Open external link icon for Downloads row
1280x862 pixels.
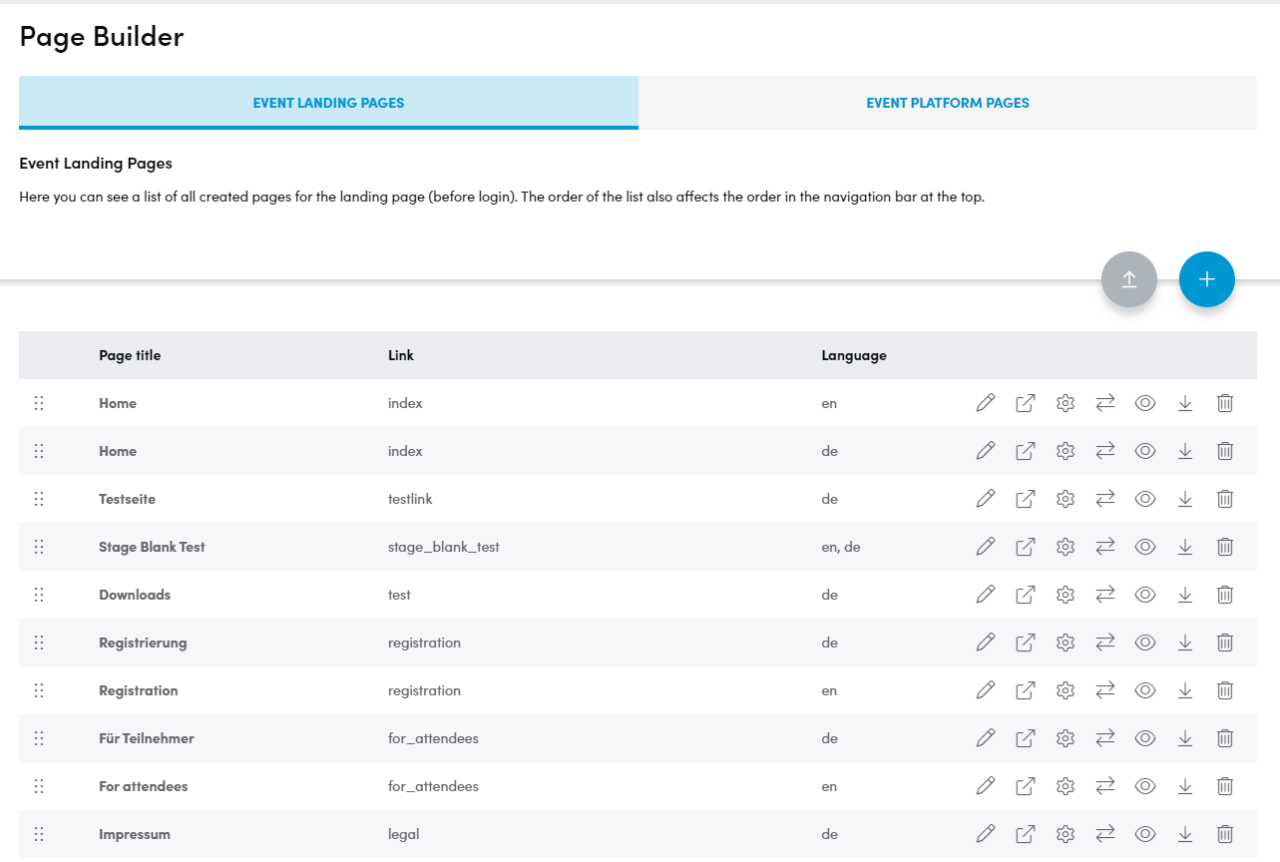pyautogui.click(x=1025, y=595)
